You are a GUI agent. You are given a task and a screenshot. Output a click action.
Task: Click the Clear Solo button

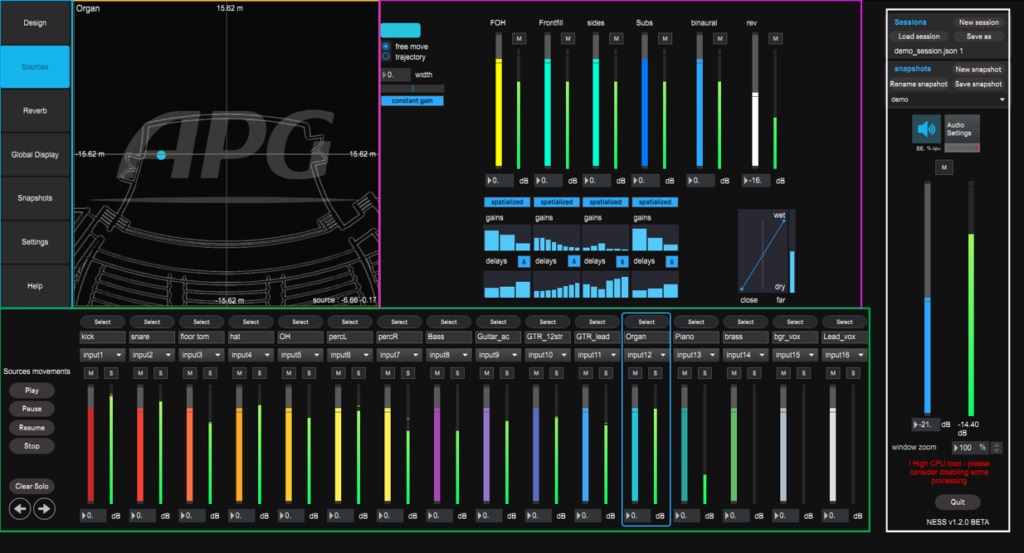32,486
